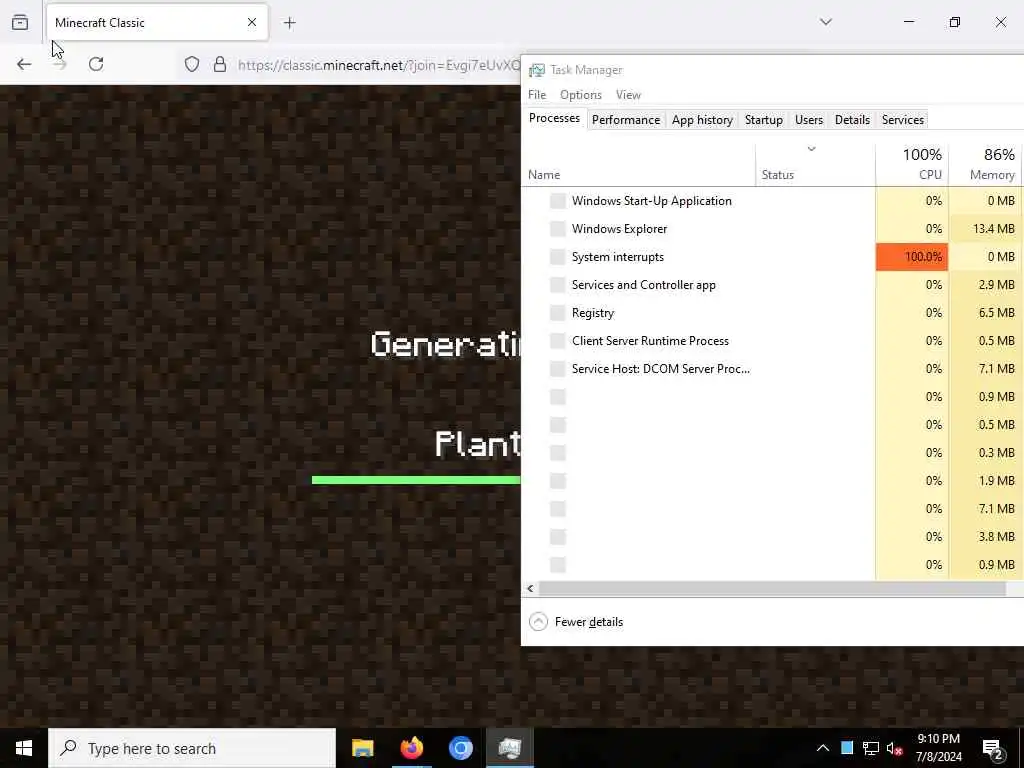Screen dimensions: 1024x768
Task: Sort processes by Memory column
Action: 987,164
